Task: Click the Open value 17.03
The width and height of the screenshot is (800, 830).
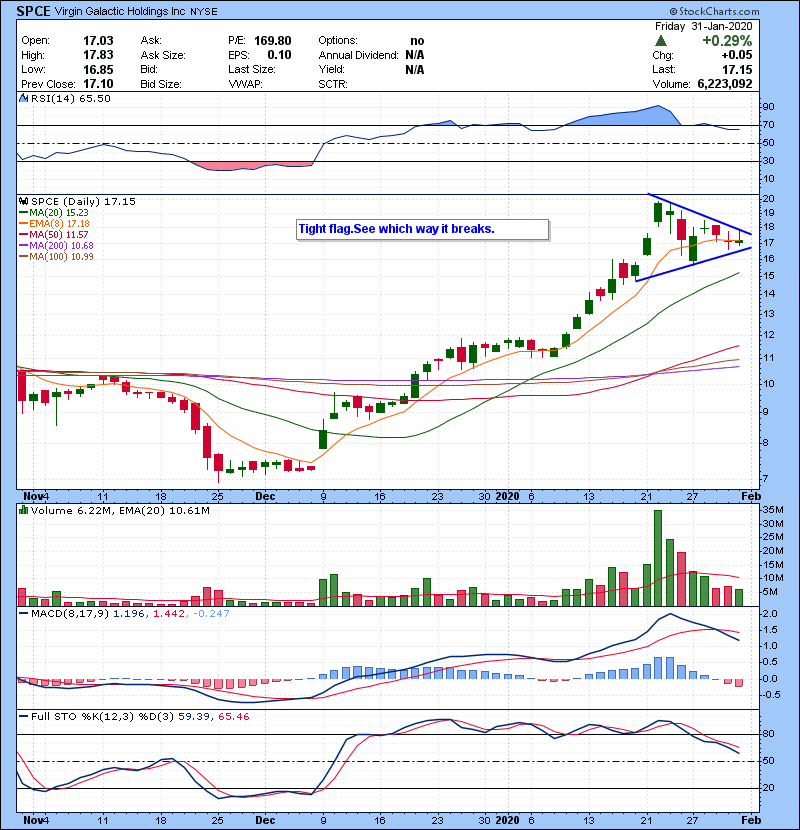Action: pyautogui.click(x=98, y=41)
